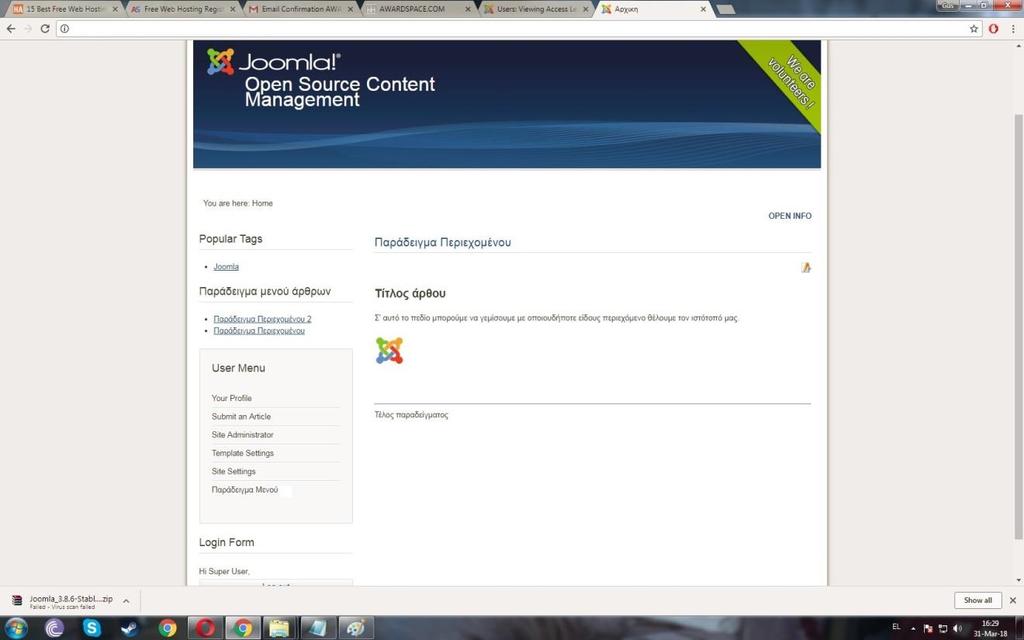Open 'Παράδειγμα Περιεχομένου 2' link
This screenshot has height=640, width=1024.
(x=263, y=319)
